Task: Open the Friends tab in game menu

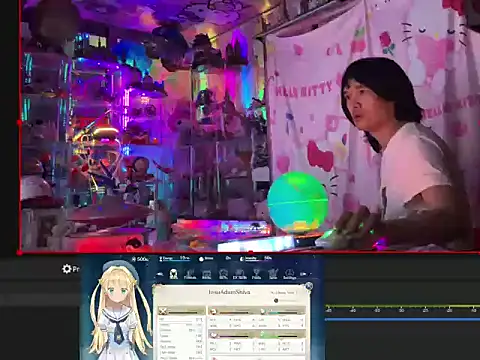Action: 190,274
